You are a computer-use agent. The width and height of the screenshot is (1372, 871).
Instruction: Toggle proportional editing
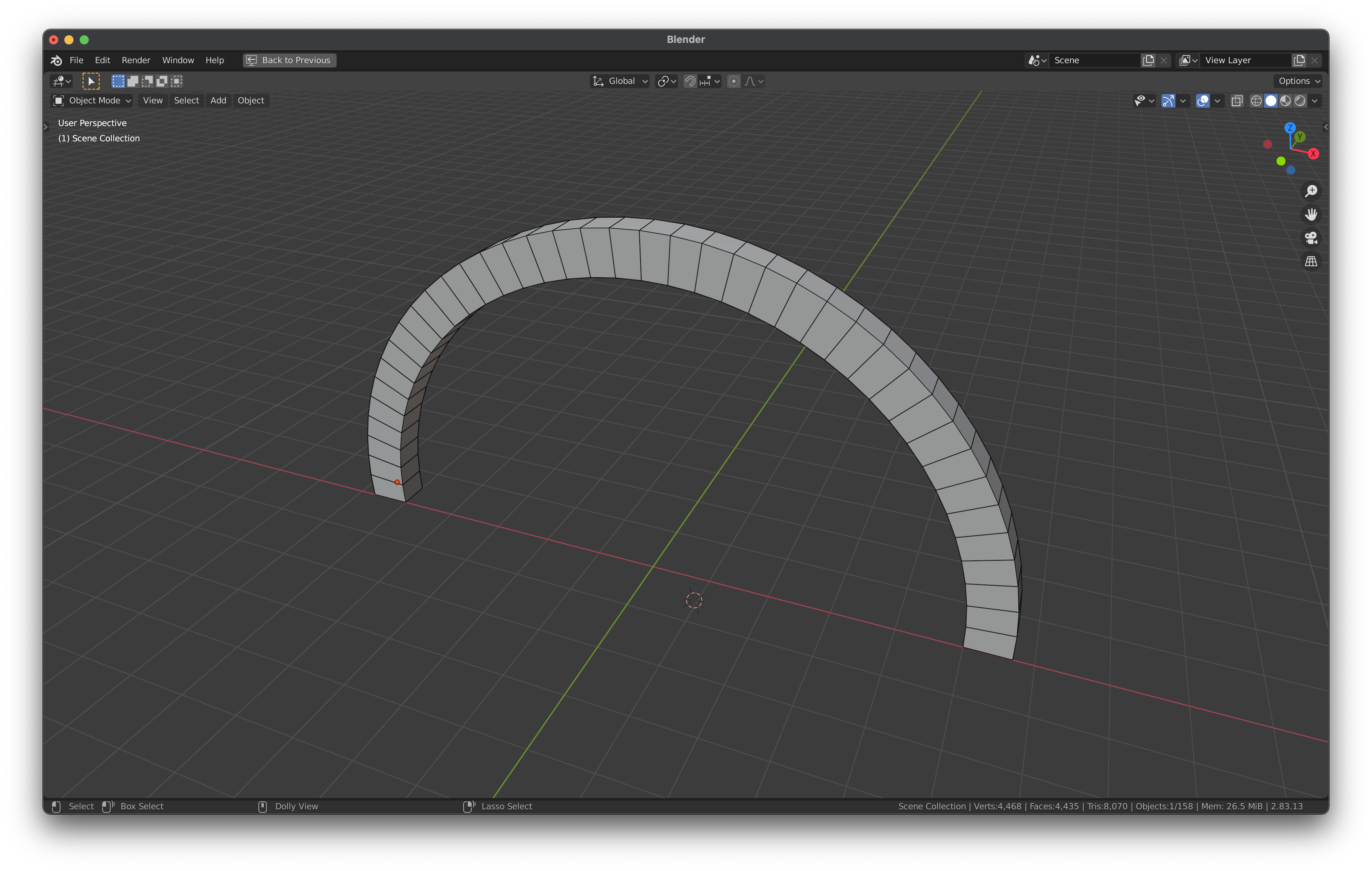(x=734, y=82)
